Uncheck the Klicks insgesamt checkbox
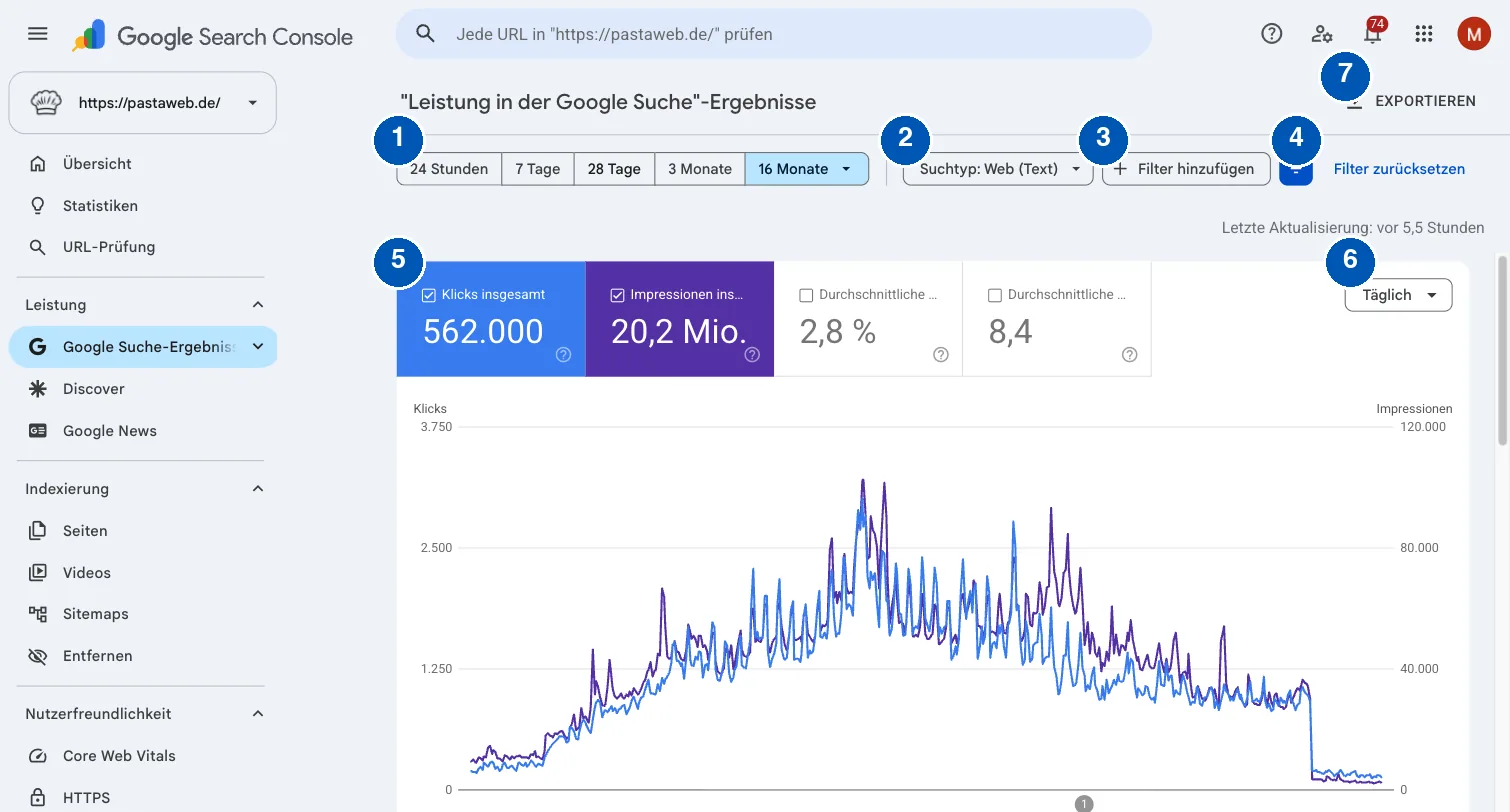1510x812 pixels. point(429,295)
